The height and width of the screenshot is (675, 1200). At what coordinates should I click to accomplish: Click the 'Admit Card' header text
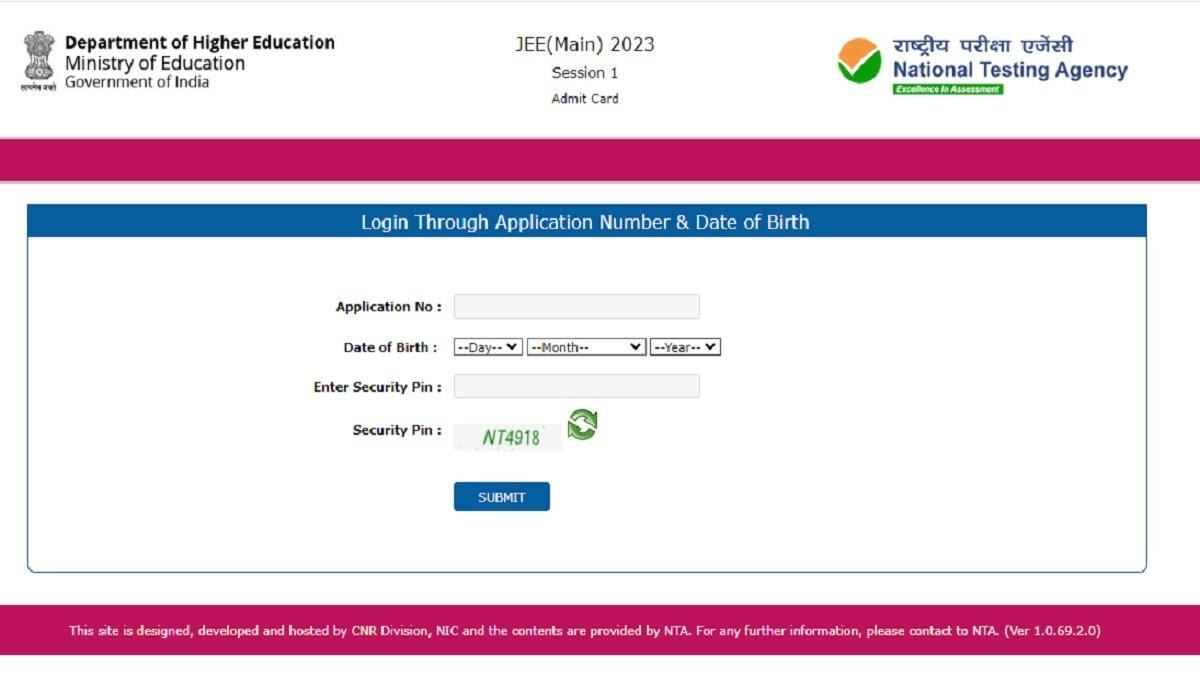coord(584,98)
